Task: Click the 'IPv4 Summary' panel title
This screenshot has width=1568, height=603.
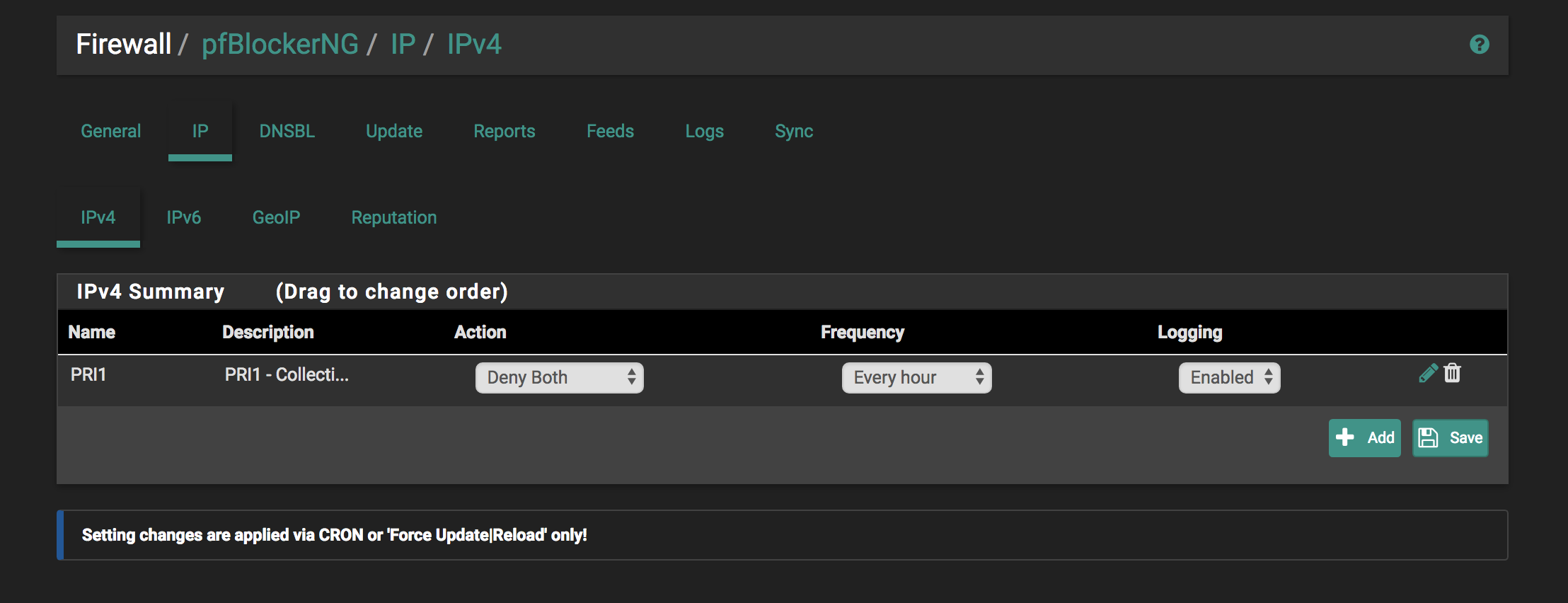Action: (x=151, y=292)
